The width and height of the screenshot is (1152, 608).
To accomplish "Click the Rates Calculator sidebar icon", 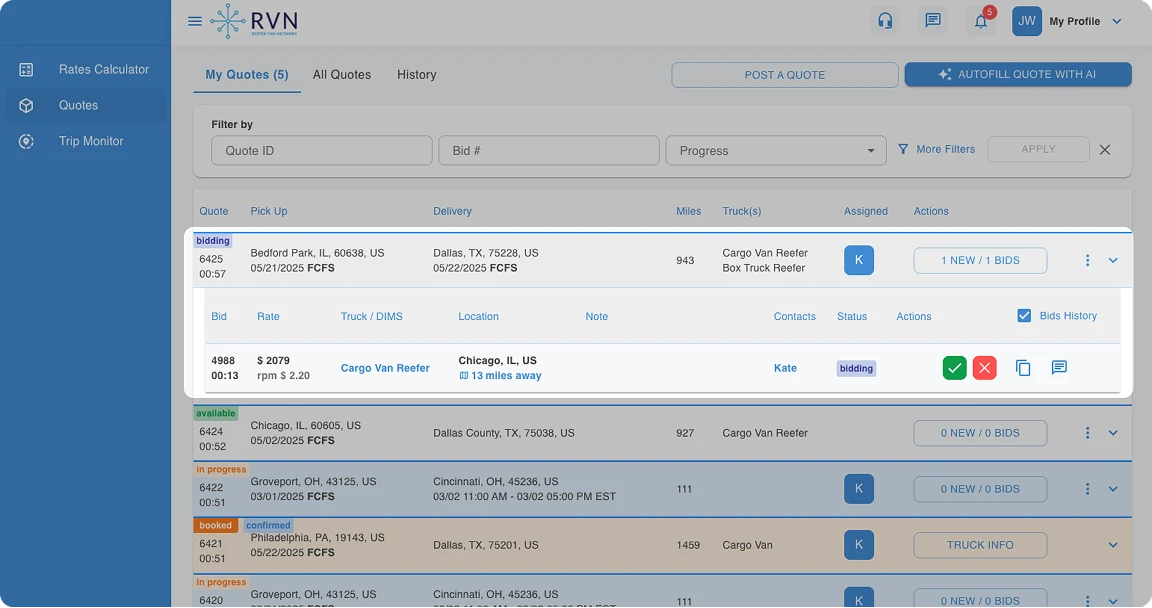I will [x=26, y=70].
